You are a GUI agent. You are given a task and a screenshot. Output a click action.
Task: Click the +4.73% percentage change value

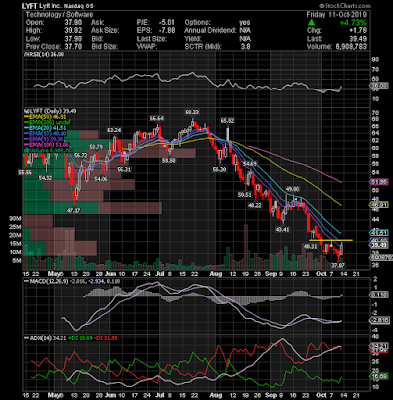coord(353,23)
